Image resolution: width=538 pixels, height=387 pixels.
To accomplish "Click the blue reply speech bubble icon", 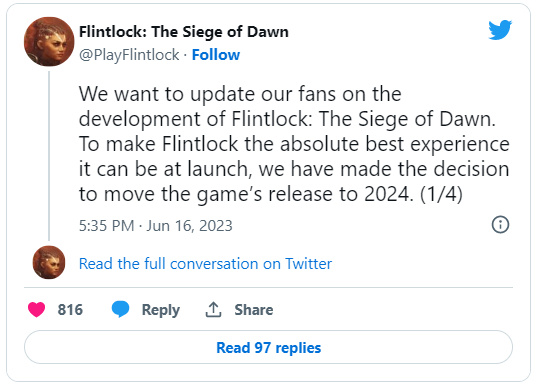I will [x=120, y=309].
